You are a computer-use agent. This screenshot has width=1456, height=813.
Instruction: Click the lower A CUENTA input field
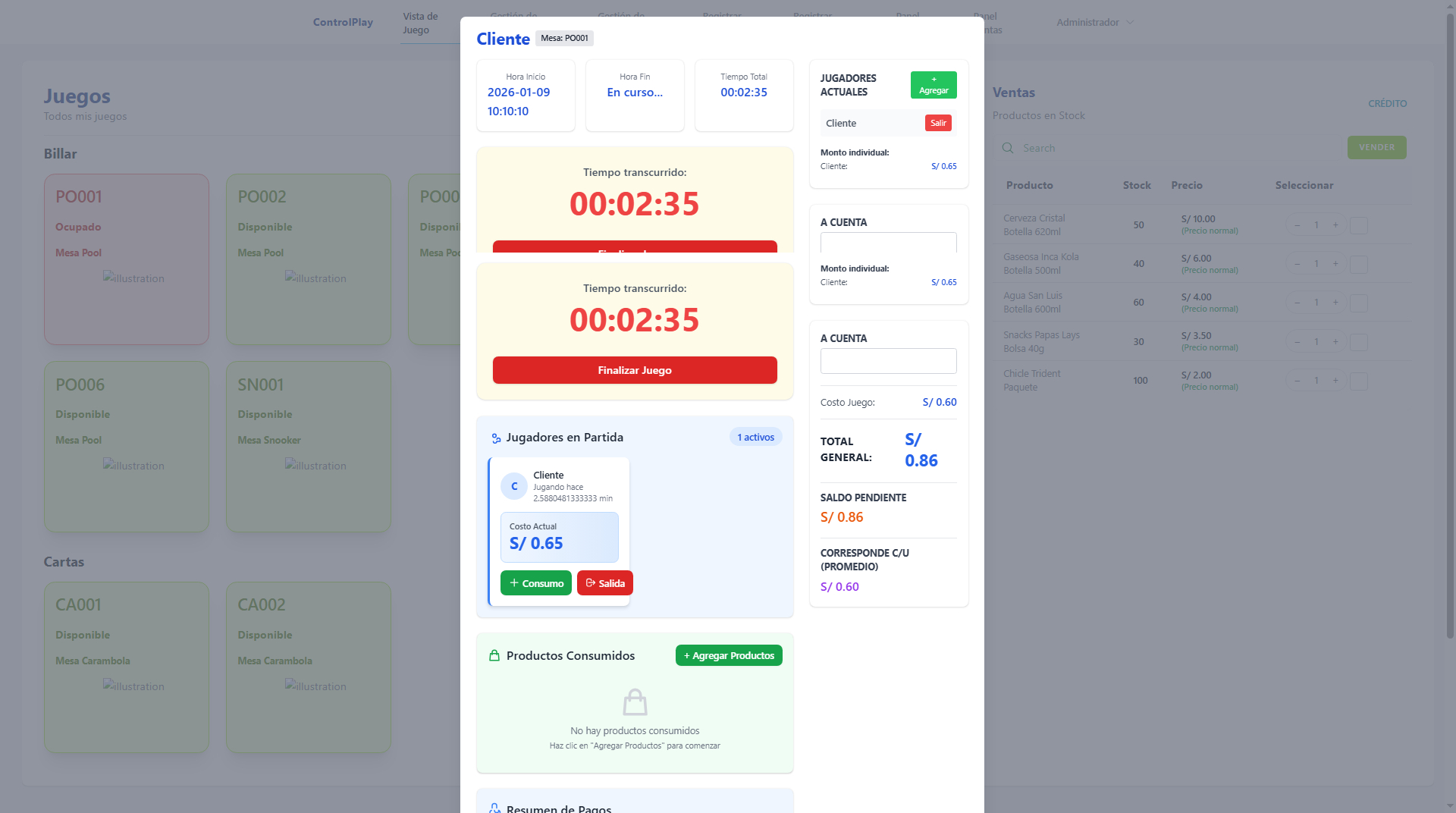[888, 361]
